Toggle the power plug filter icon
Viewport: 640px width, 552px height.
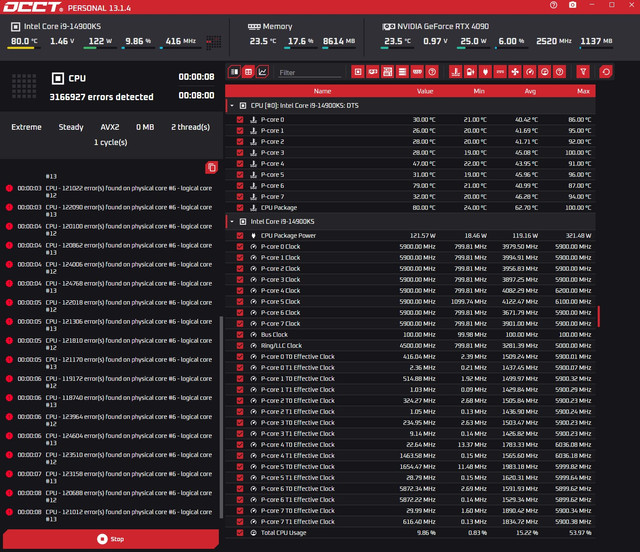pos(485,72)
